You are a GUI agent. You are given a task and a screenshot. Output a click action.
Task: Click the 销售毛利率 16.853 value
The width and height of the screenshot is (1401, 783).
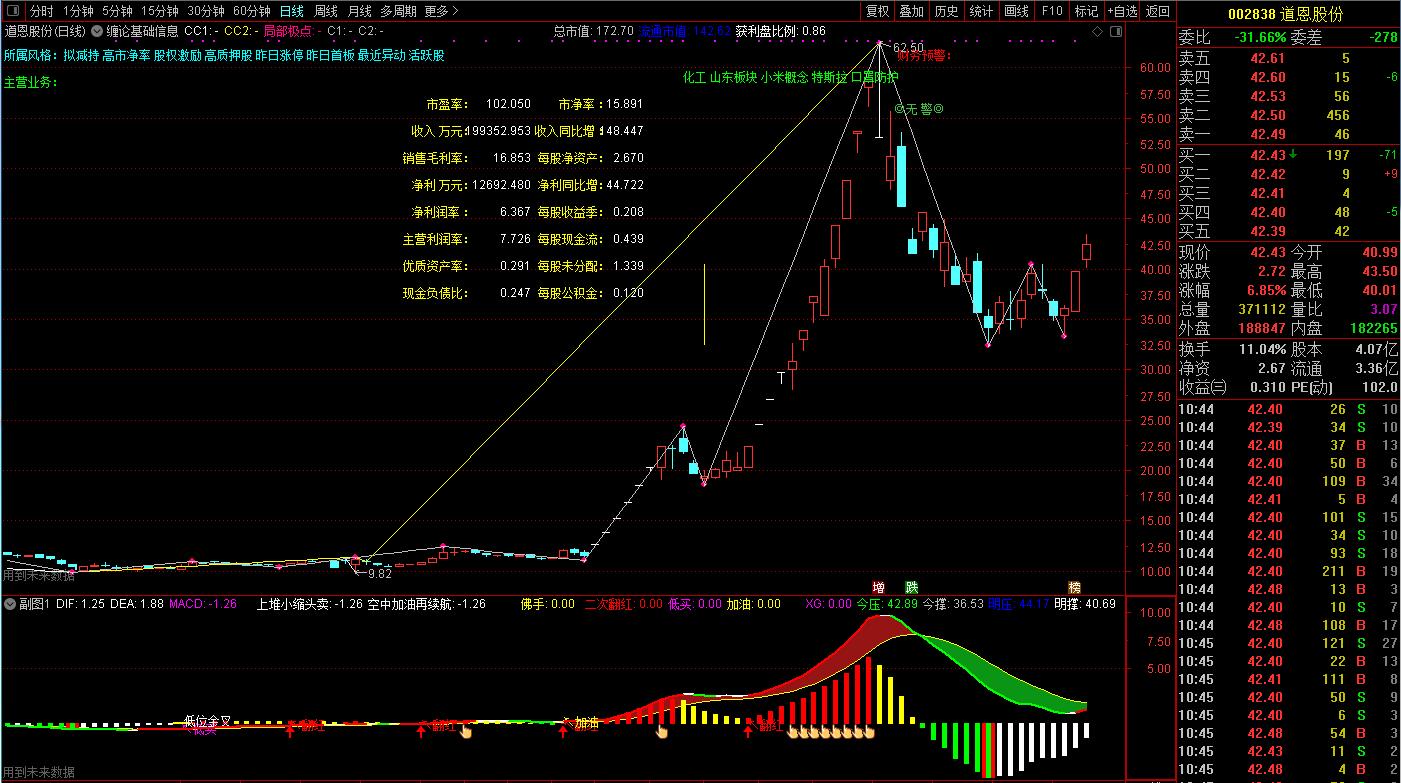point(512,158)
